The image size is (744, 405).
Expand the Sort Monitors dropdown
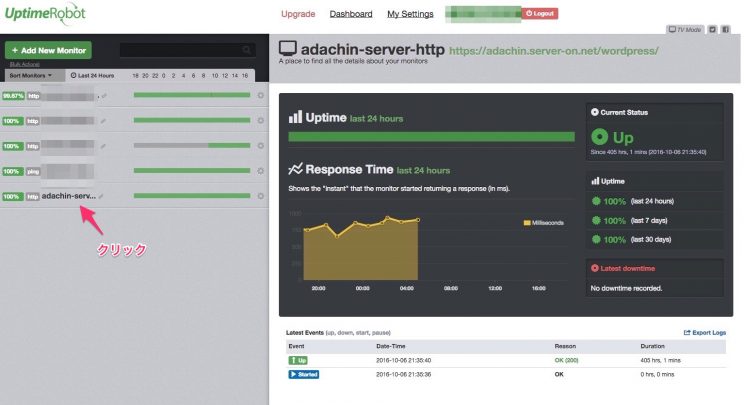30,75
